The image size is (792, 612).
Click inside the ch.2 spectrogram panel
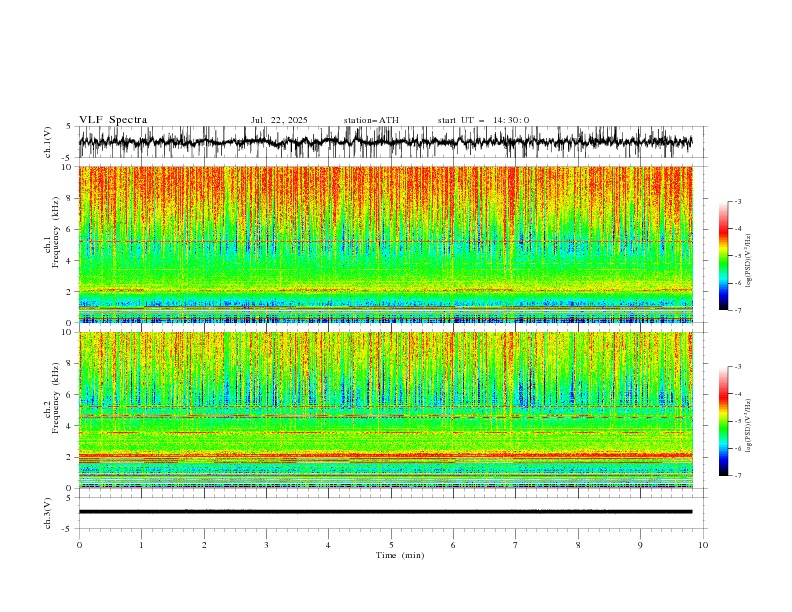pyautogui.click(x=385, y=410)
